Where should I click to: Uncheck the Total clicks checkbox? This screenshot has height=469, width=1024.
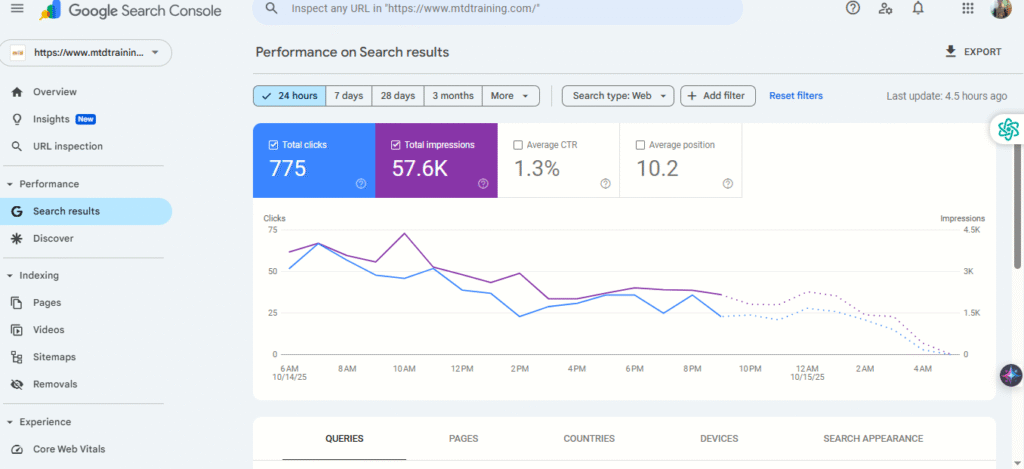274,145
